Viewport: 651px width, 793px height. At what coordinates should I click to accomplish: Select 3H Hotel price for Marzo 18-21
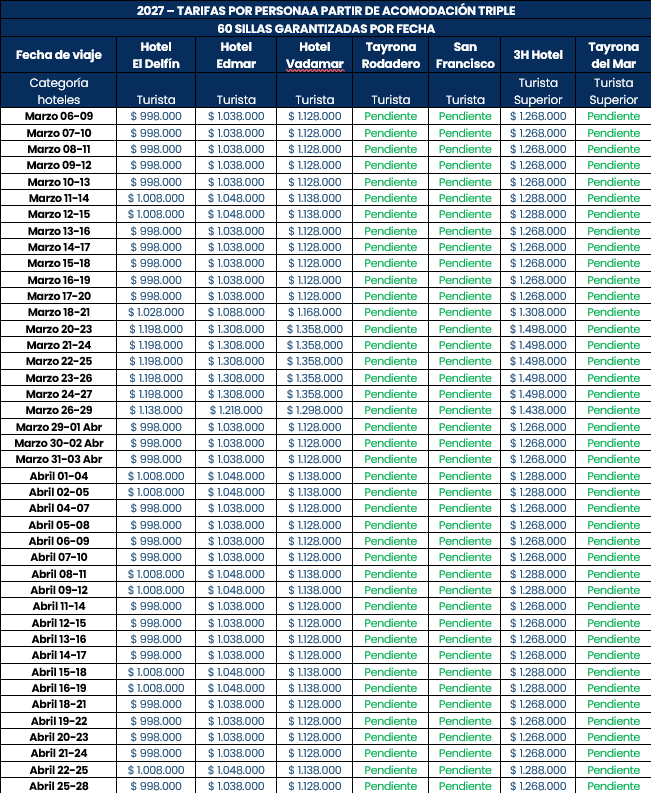[x=538, y=312]
